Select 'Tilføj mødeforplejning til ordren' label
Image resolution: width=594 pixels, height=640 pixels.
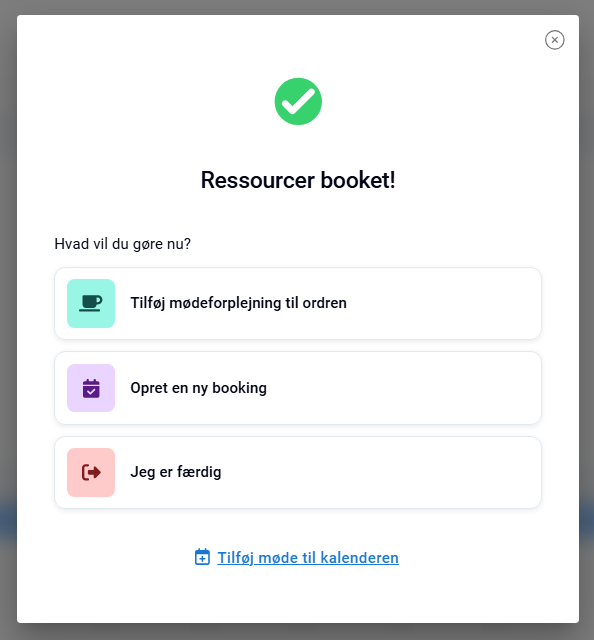click(238, 303)
